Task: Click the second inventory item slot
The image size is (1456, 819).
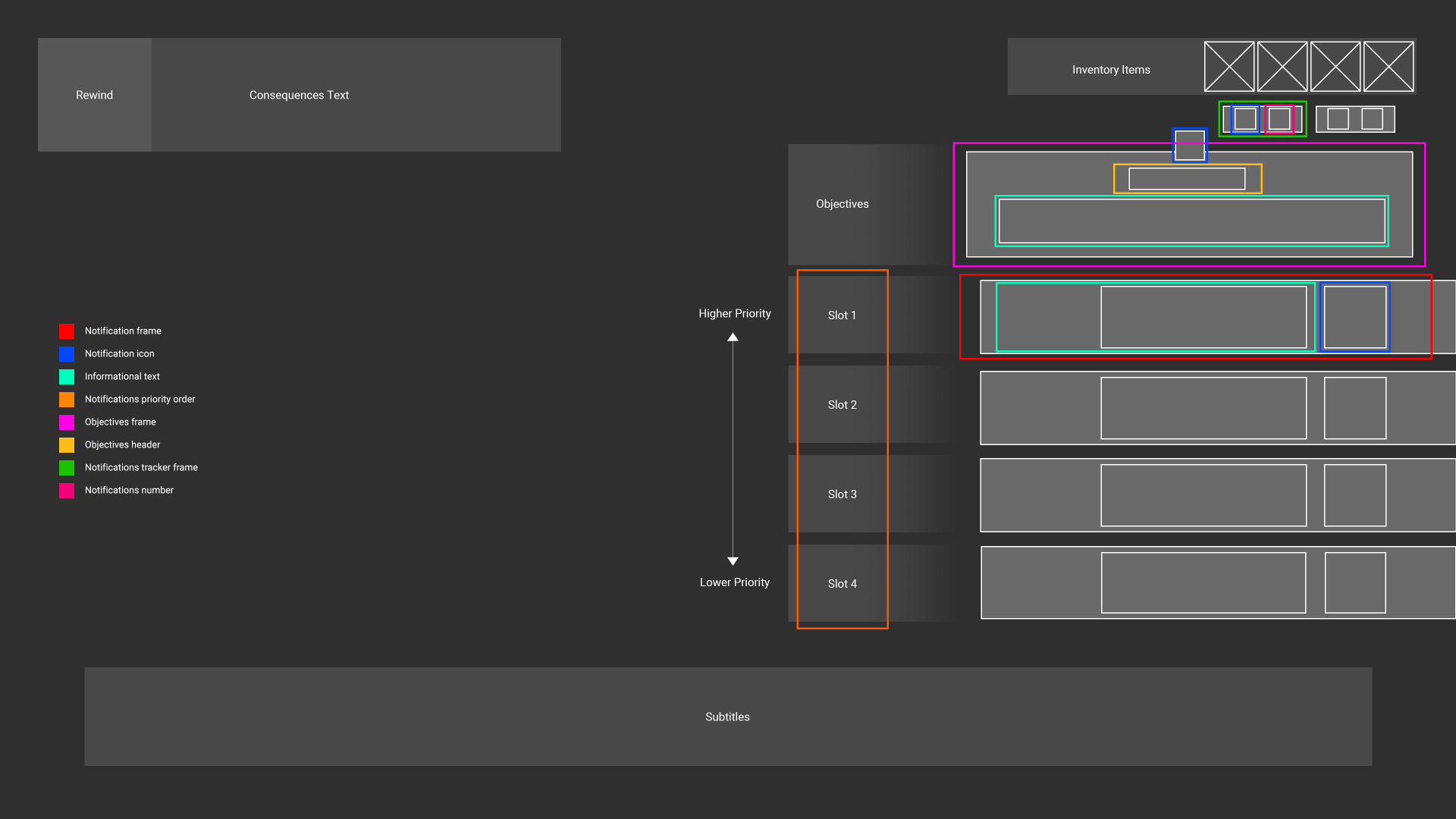Action: 1282,67
